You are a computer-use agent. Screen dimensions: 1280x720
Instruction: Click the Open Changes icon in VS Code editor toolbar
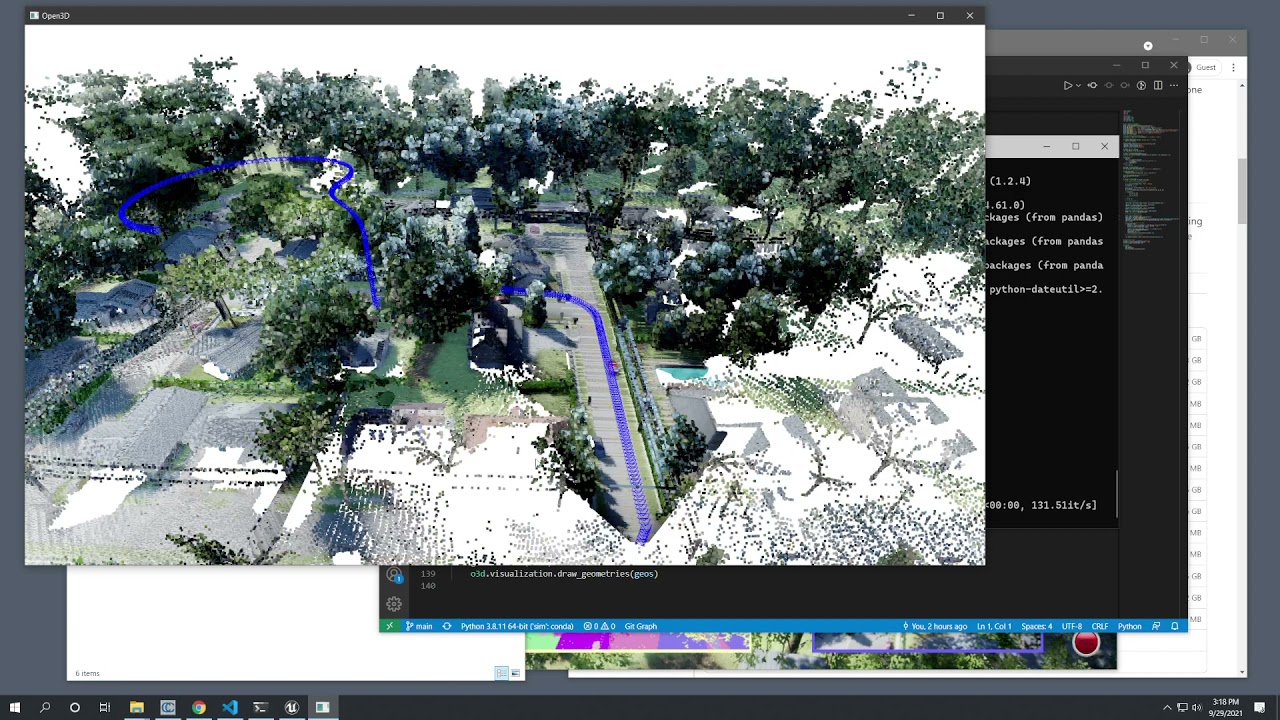coord(1092,86)
